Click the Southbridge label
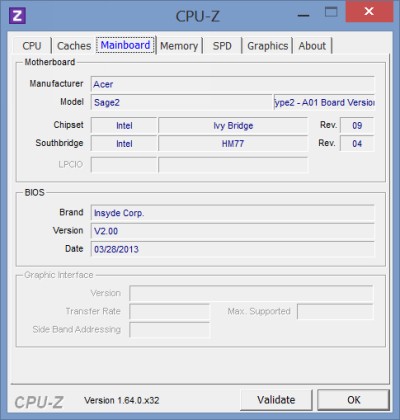Viewport: 400px width, 420px height. 59,143
